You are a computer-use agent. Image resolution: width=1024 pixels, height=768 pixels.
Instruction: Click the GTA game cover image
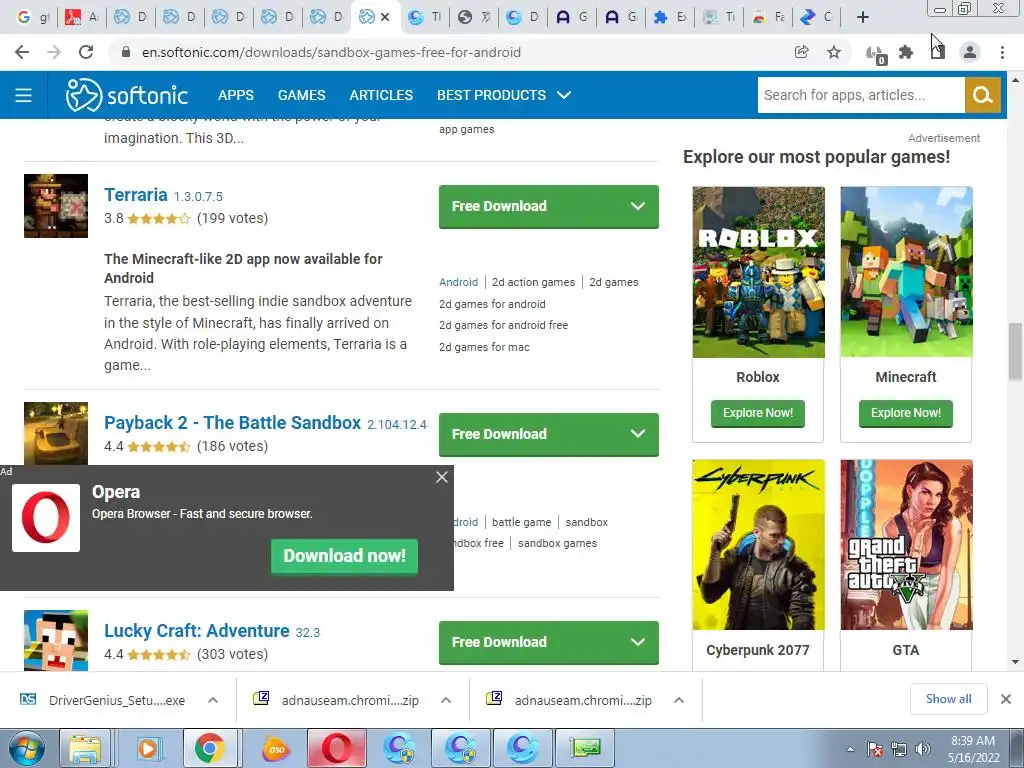(906, 545)
